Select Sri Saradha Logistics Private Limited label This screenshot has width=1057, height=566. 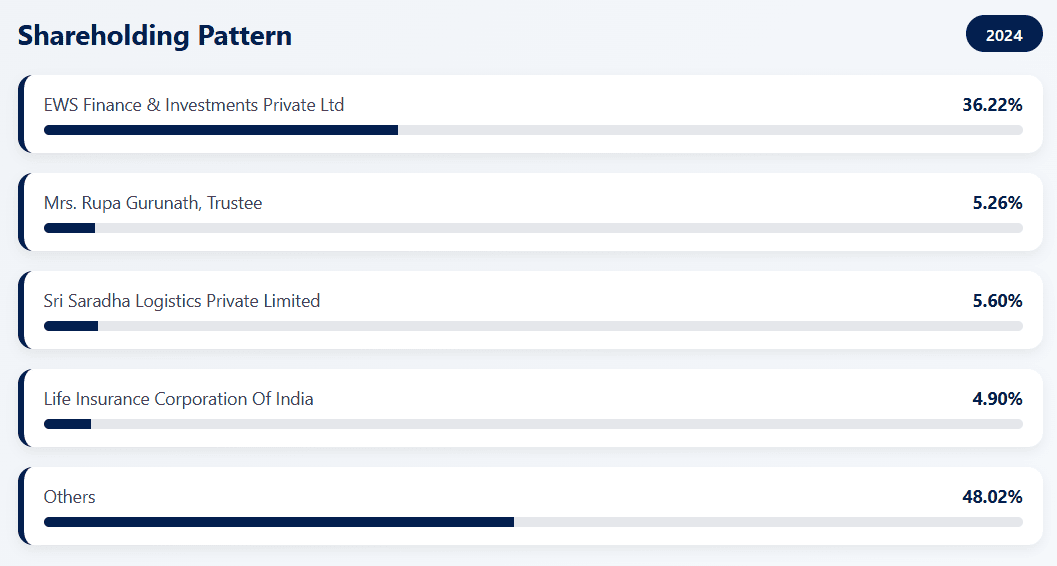[x=182, y=301]
